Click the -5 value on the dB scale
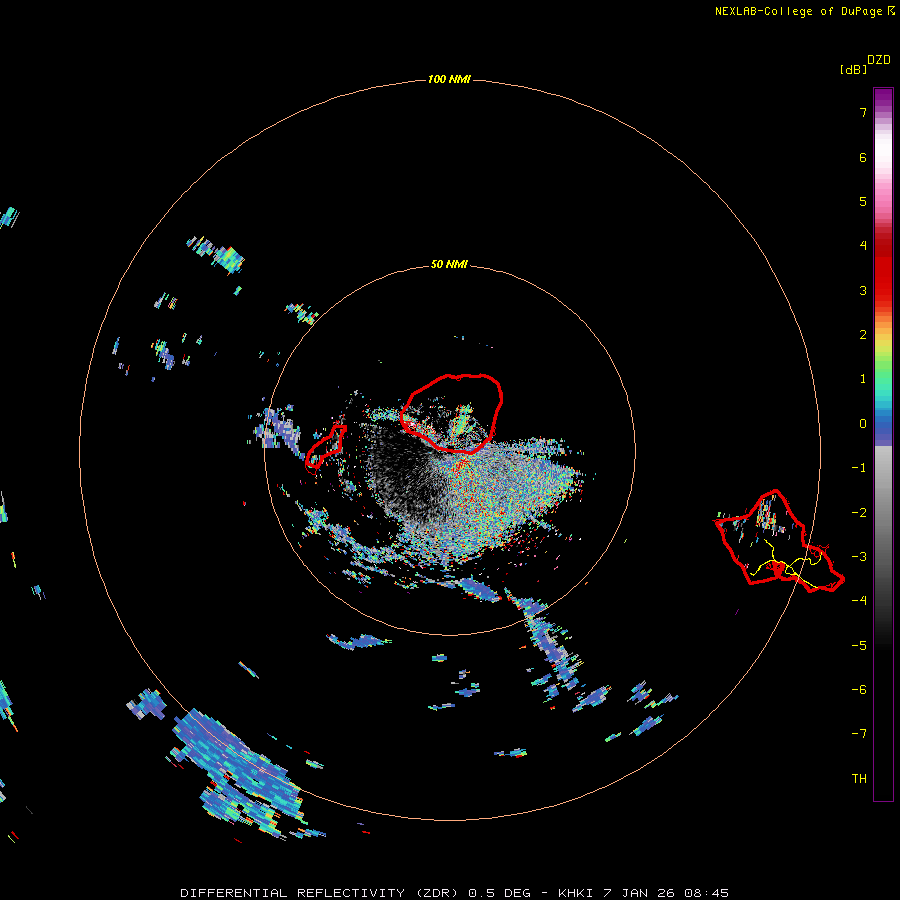The height and width of the screenshot is (900, 900). click(x=859, y=646)
